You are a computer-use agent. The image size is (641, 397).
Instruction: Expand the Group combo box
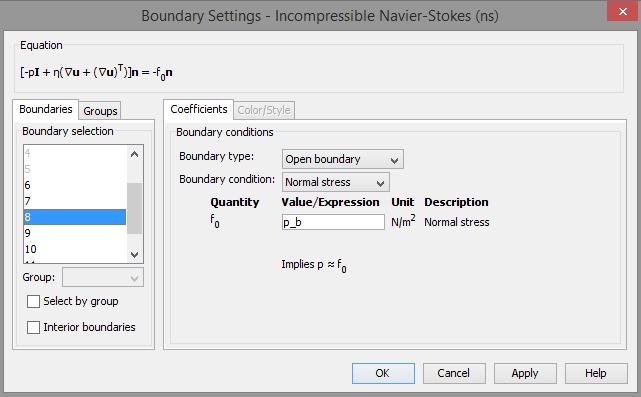pos(103,278)
